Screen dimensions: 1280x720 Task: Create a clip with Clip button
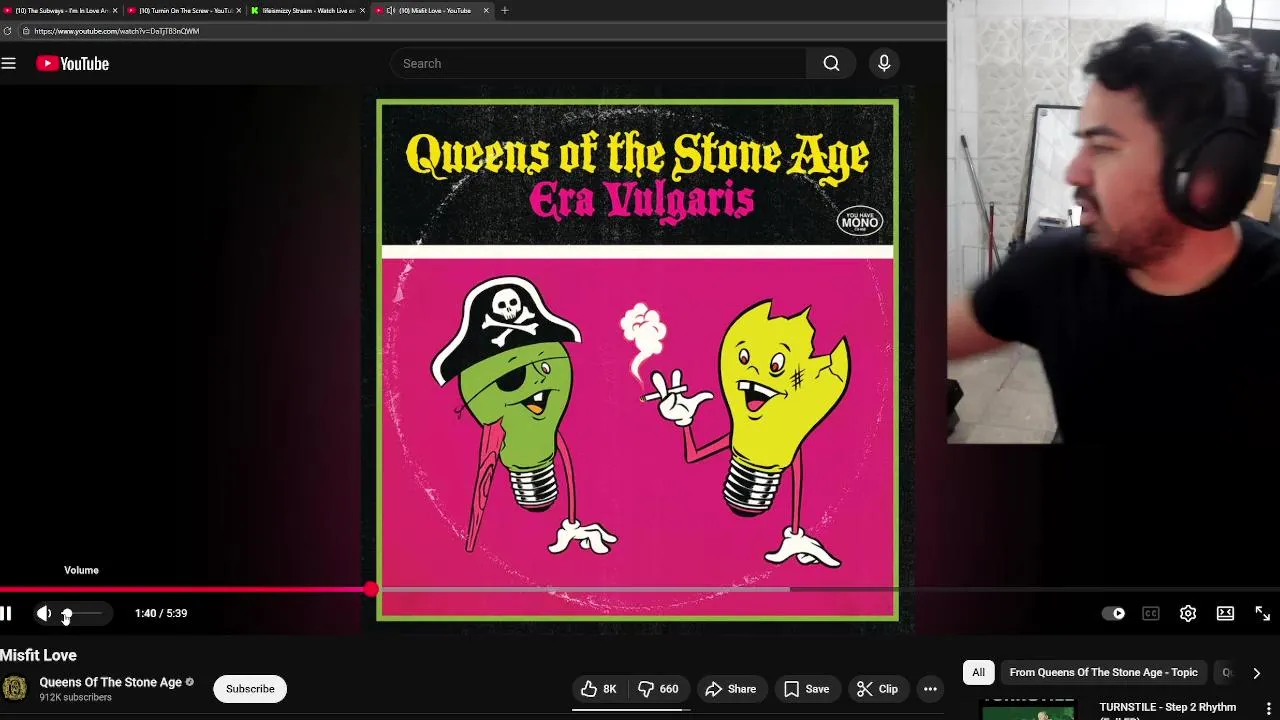pos(878,689)
